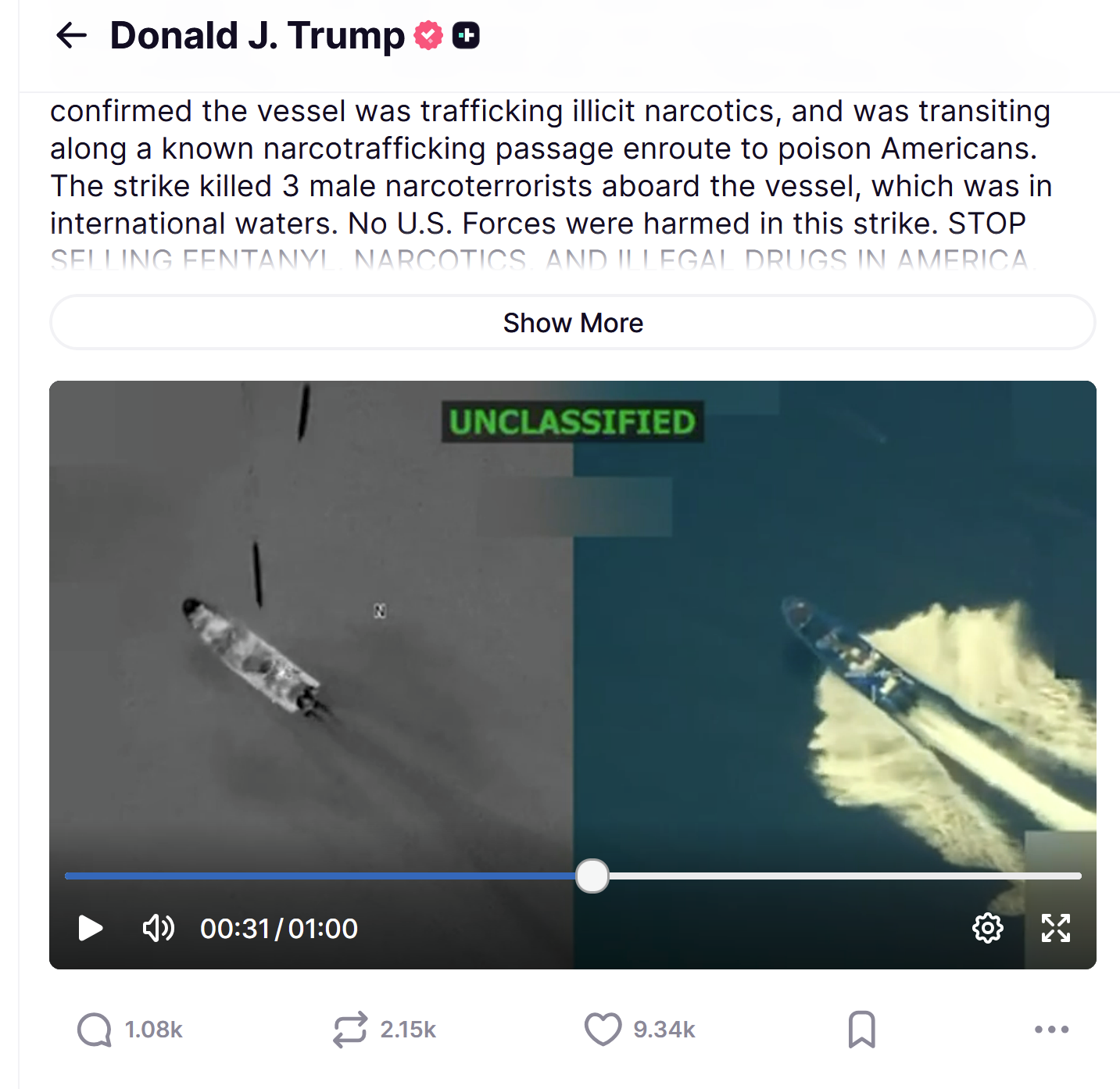
Task: Go back using the left arrow
Action: 71,35
